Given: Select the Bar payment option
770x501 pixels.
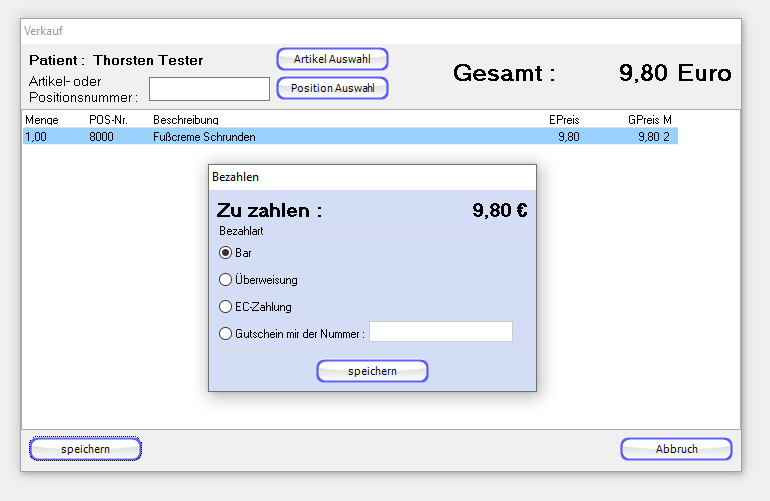Looking at the screenshot, I should (x=226, y=253).
